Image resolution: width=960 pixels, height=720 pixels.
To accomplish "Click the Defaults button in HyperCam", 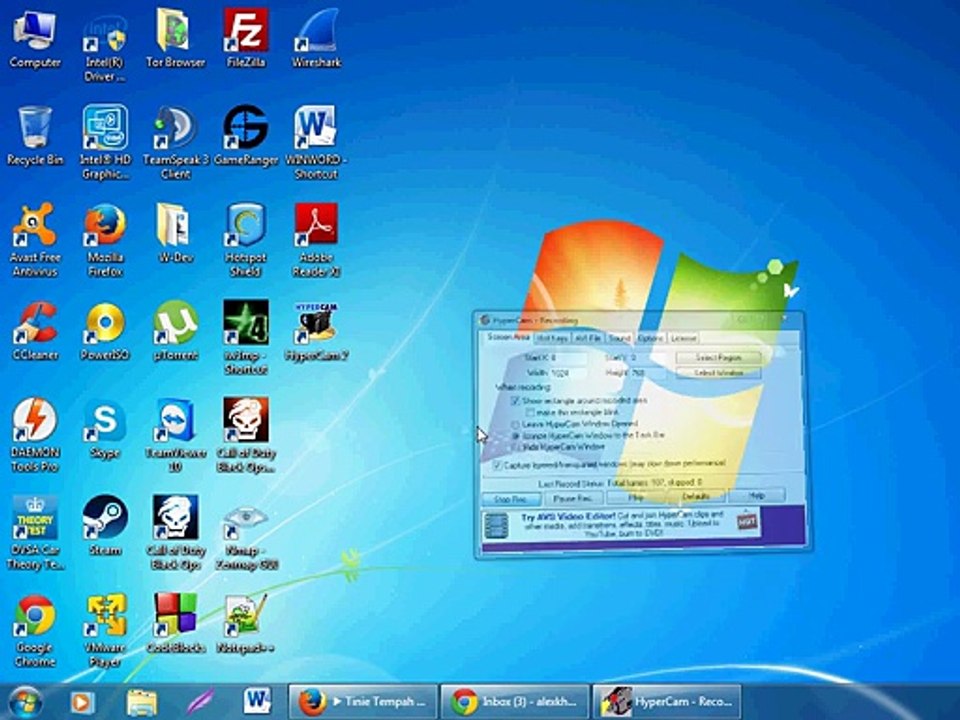I will (x=696, y=497).
